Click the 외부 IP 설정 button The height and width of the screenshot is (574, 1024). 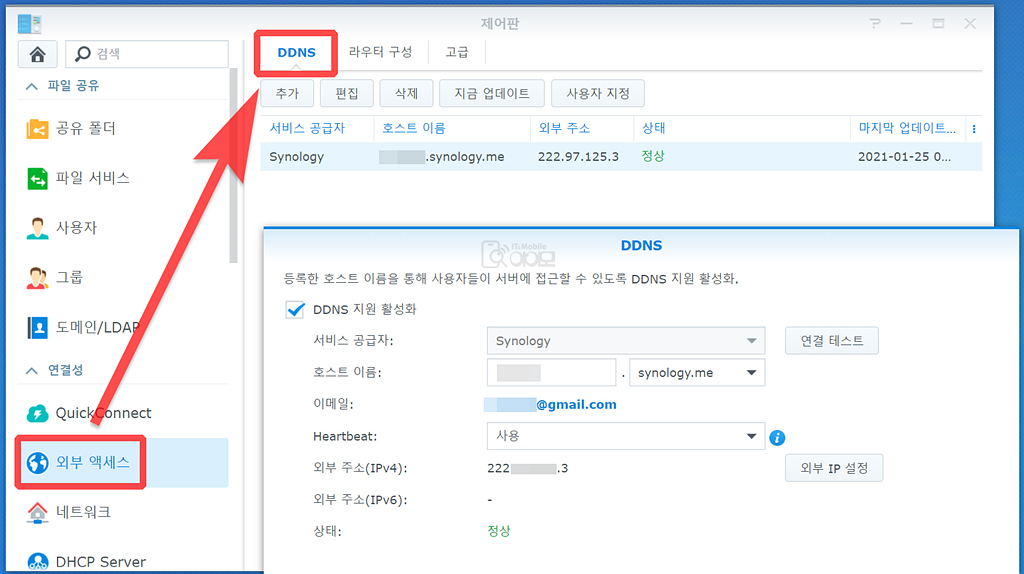(x=834, y=468)
